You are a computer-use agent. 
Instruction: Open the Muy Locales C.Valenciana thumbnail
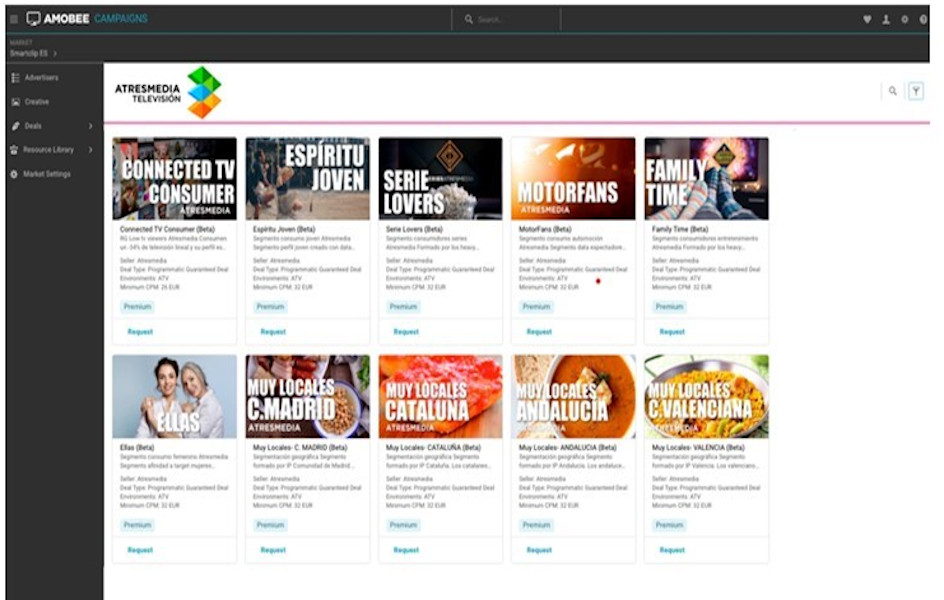[706, 396]
